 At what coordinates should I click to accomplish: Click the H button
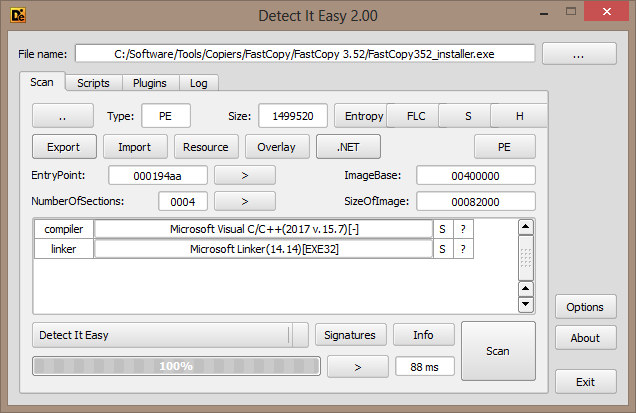click(x=519, y=116)
